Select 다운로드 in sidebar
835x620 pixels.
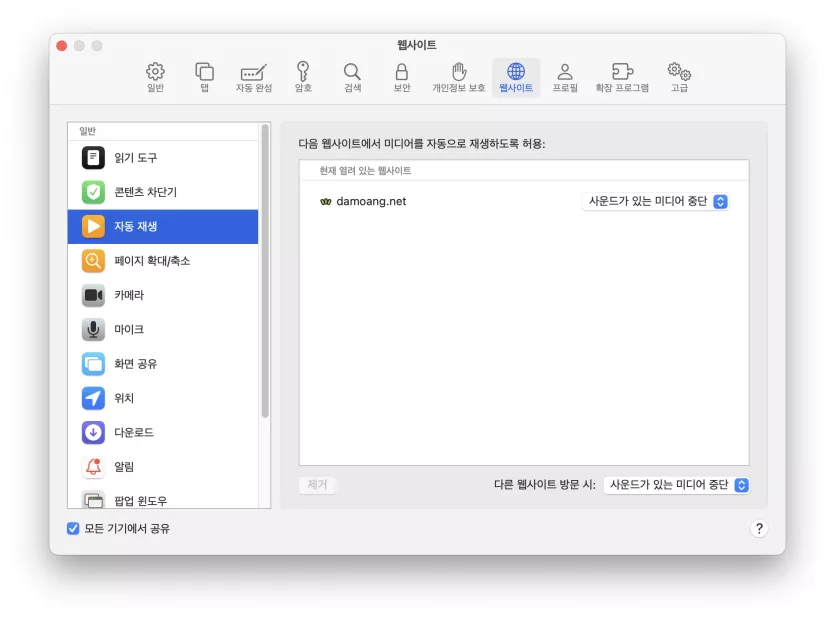coord(163,432)
